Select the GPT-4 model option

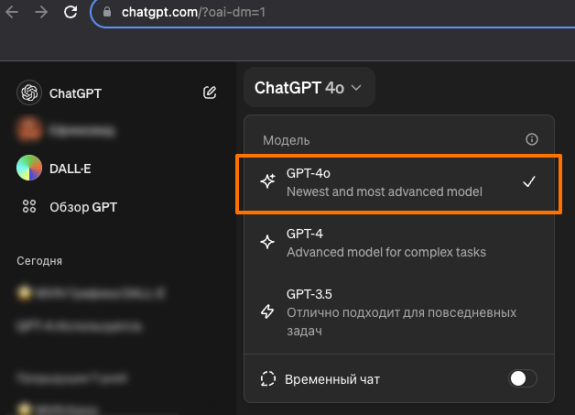[399, 243]
